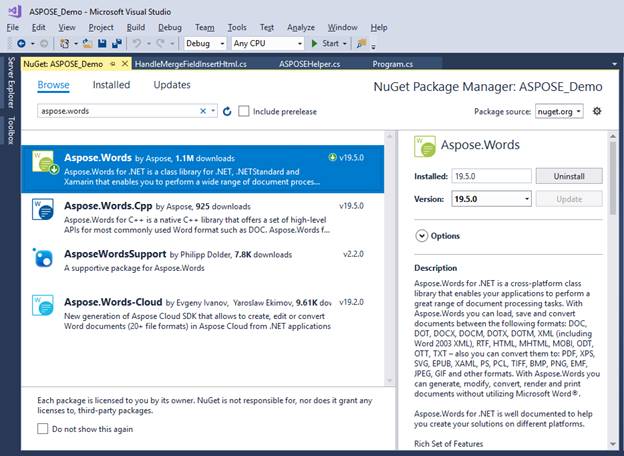Clear the aspose.words search text

click(203, 111)
